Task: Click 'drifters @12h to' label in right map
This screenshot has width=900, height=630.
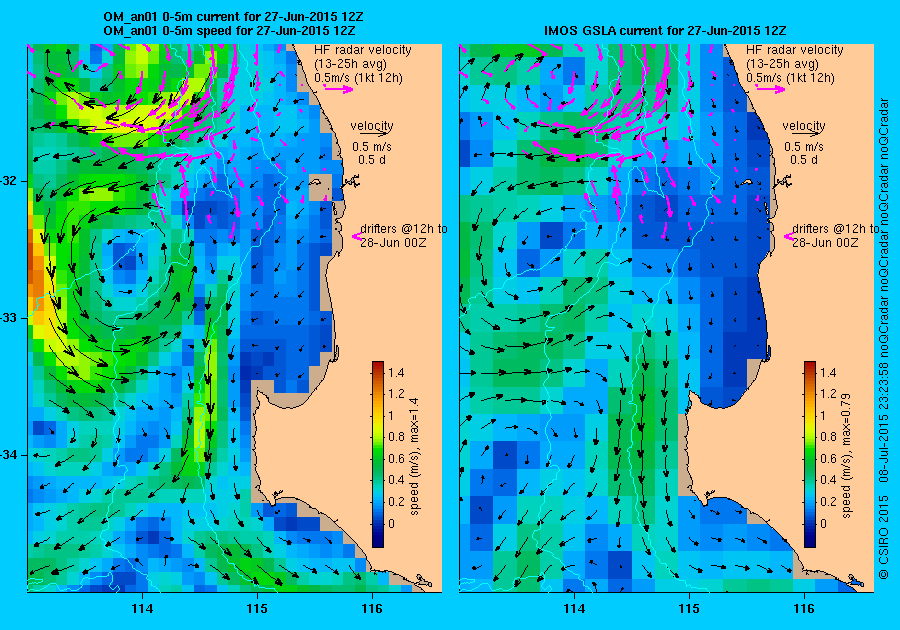Action: coord(835,229)
